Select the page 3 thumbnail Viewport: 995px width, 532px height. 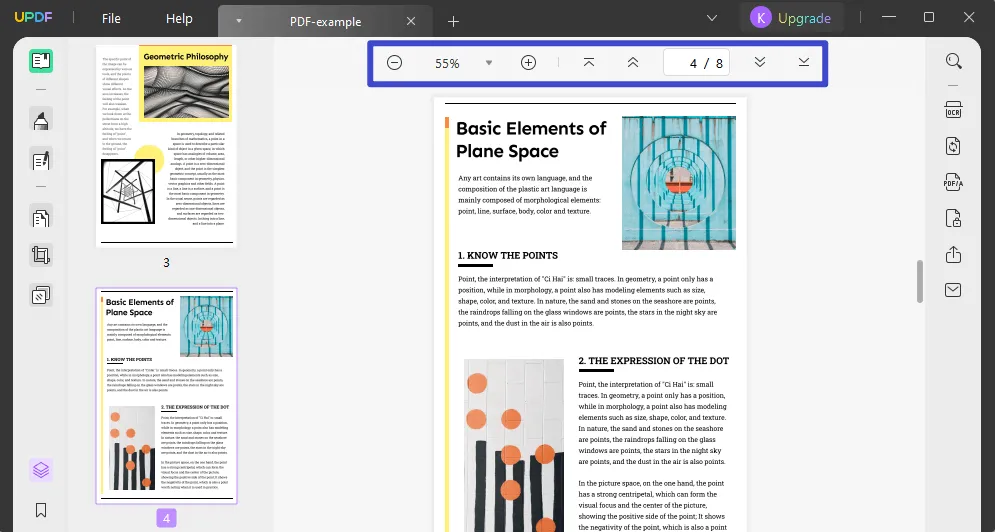[x=166, y=145]
